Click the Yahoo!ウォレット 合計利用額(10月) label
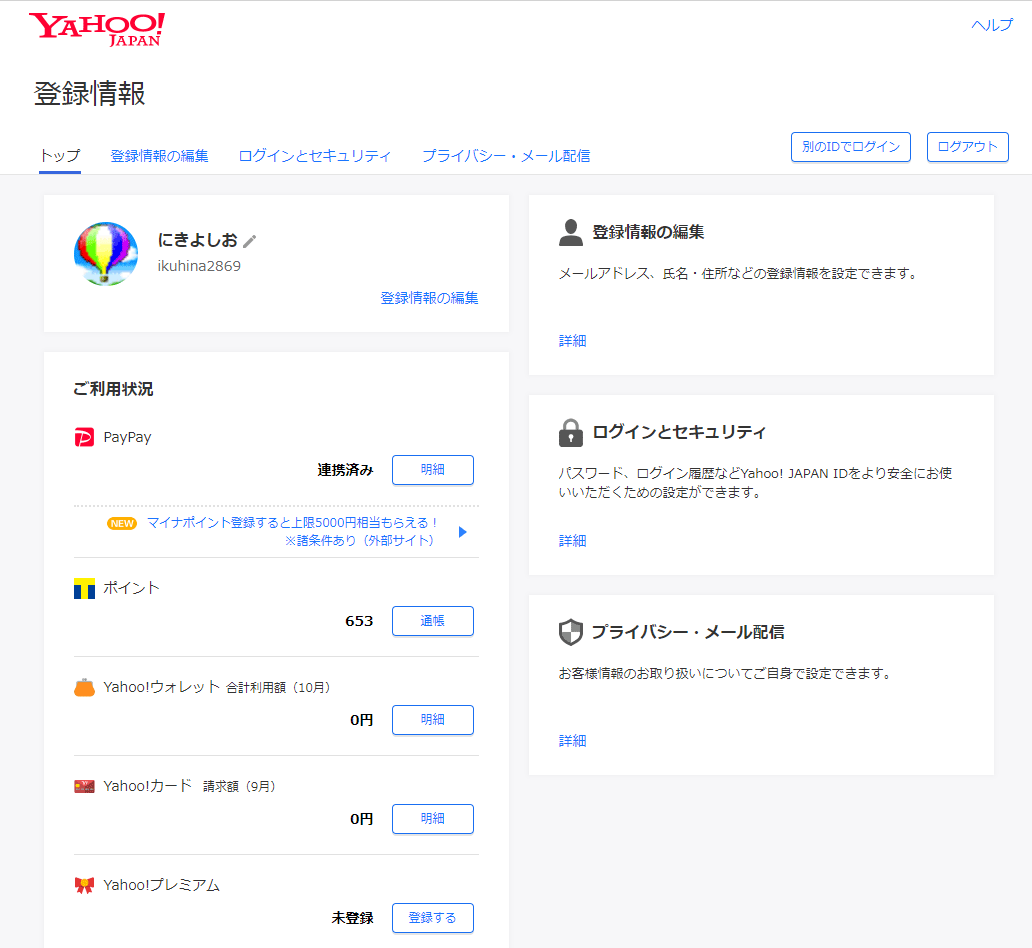This screenshot has height=948, width=1032. pos(217,687)
